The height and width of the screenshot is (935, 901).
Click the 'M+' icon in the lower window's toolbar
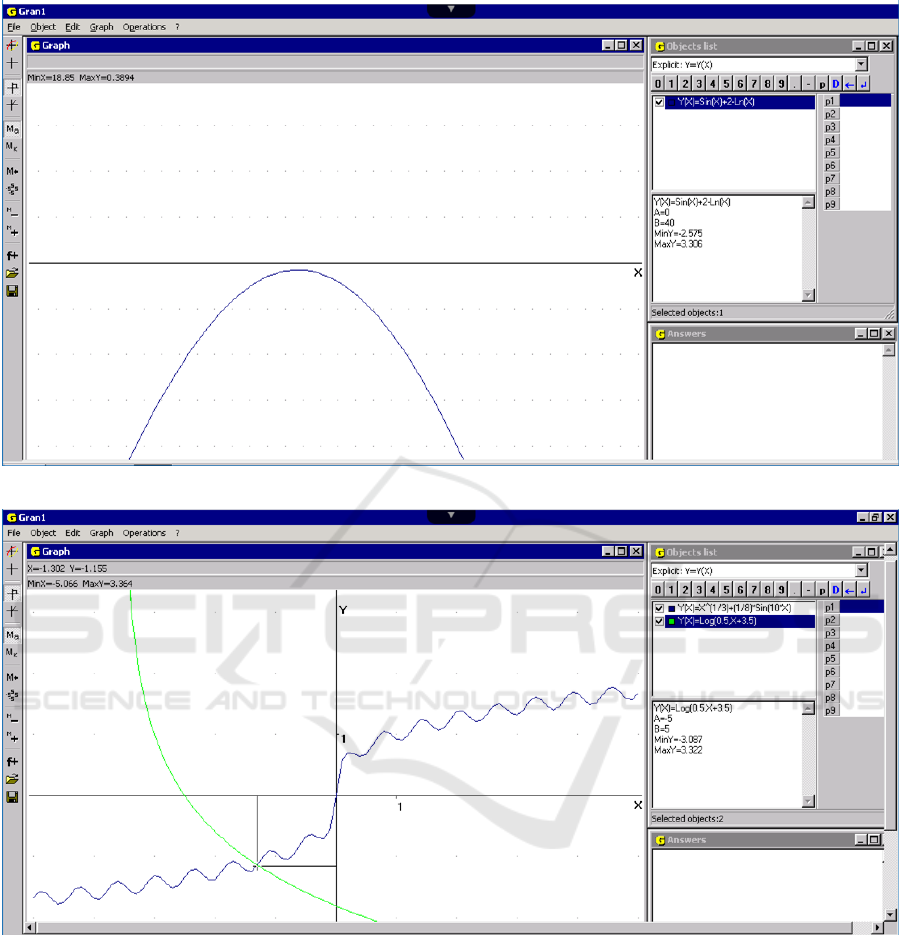pyautogui.click(x=12, y=676)
